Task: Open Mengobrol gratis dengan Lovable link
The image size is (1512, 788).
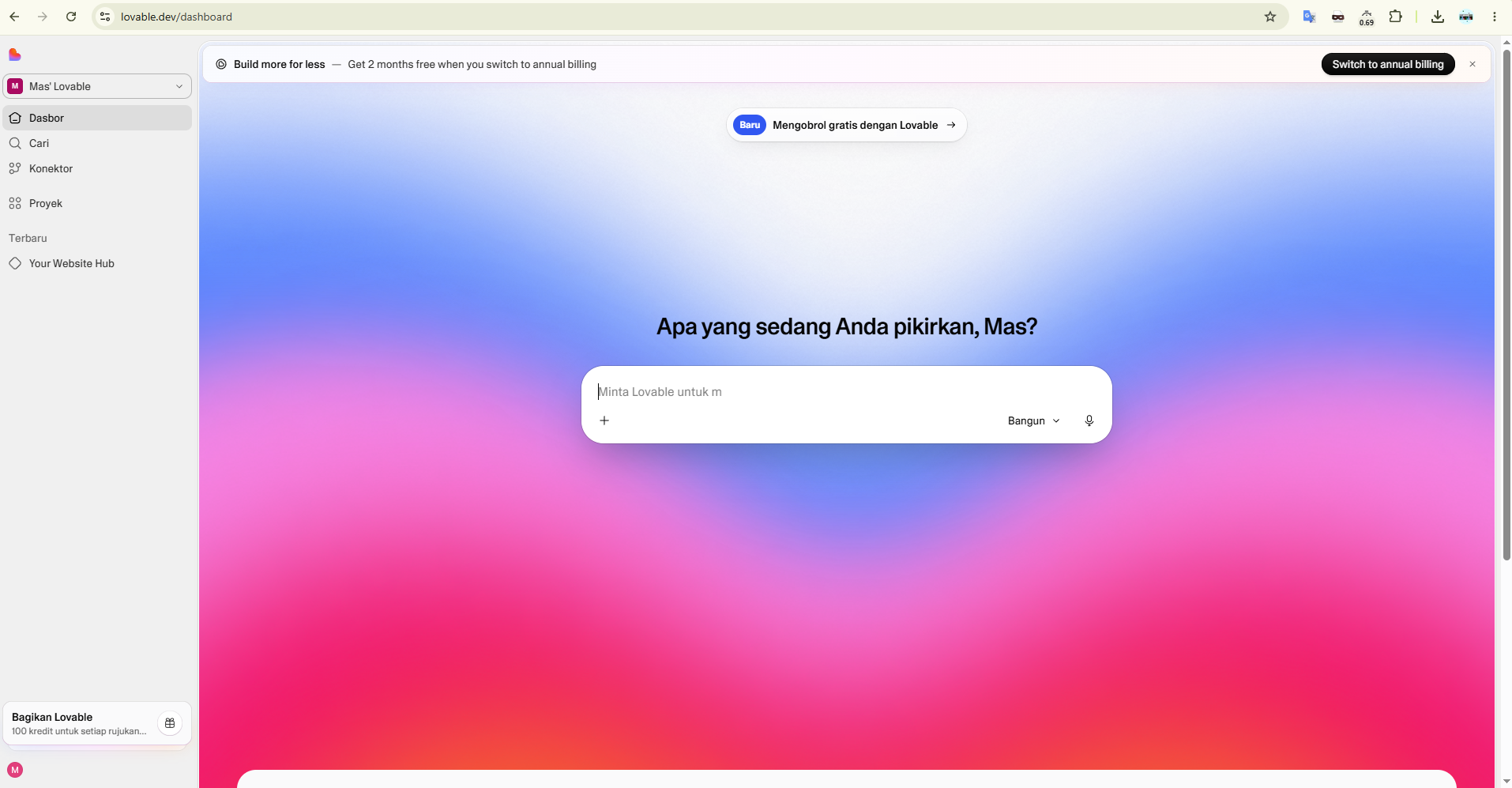Action: pos(846,125)
